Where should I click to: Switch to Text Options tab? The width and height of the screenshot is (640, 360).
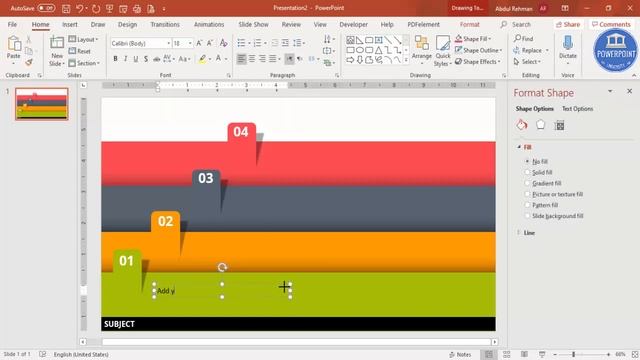click(577, 109)
